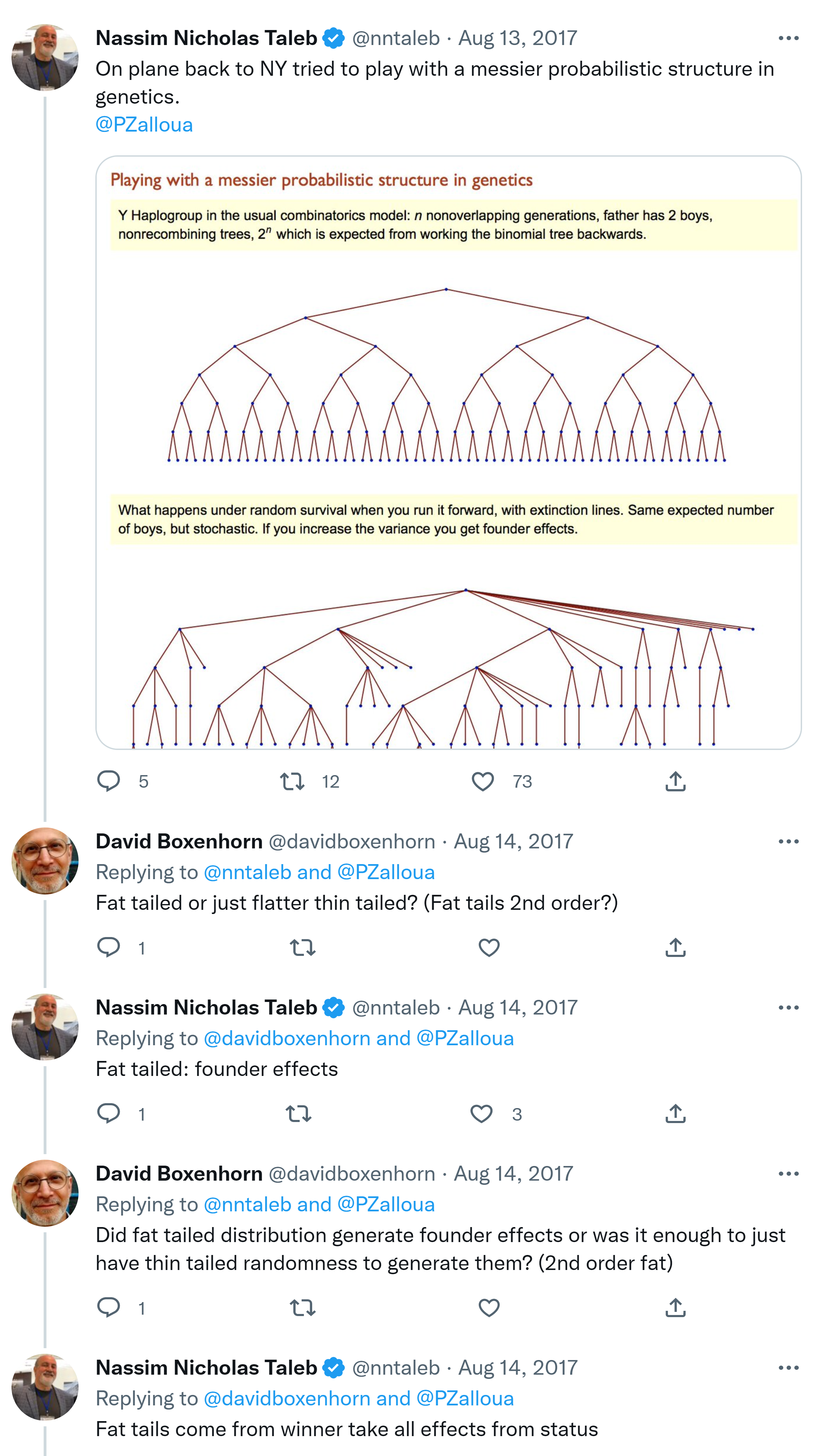Share Taleb's main genetics tweet
The width and height of the screenshot is (815, 1456).
click(675, 782)
